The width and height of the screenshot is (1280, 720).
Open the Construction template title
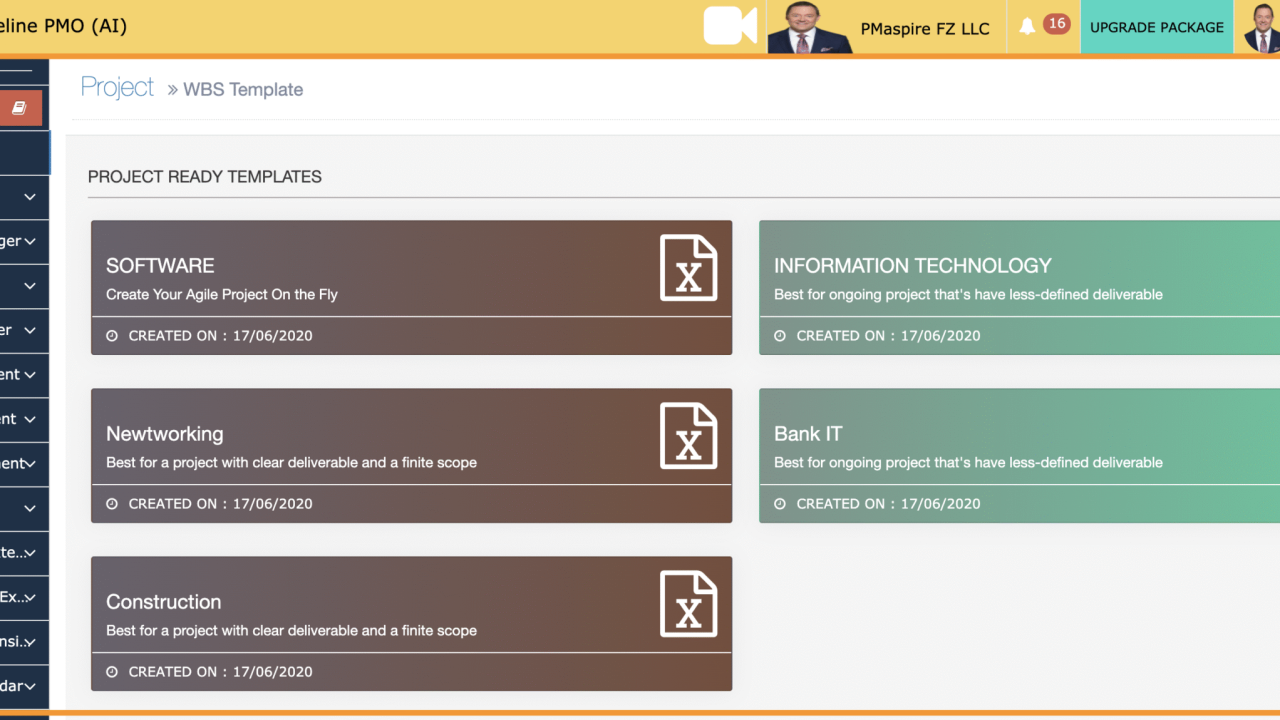(164, 602)
